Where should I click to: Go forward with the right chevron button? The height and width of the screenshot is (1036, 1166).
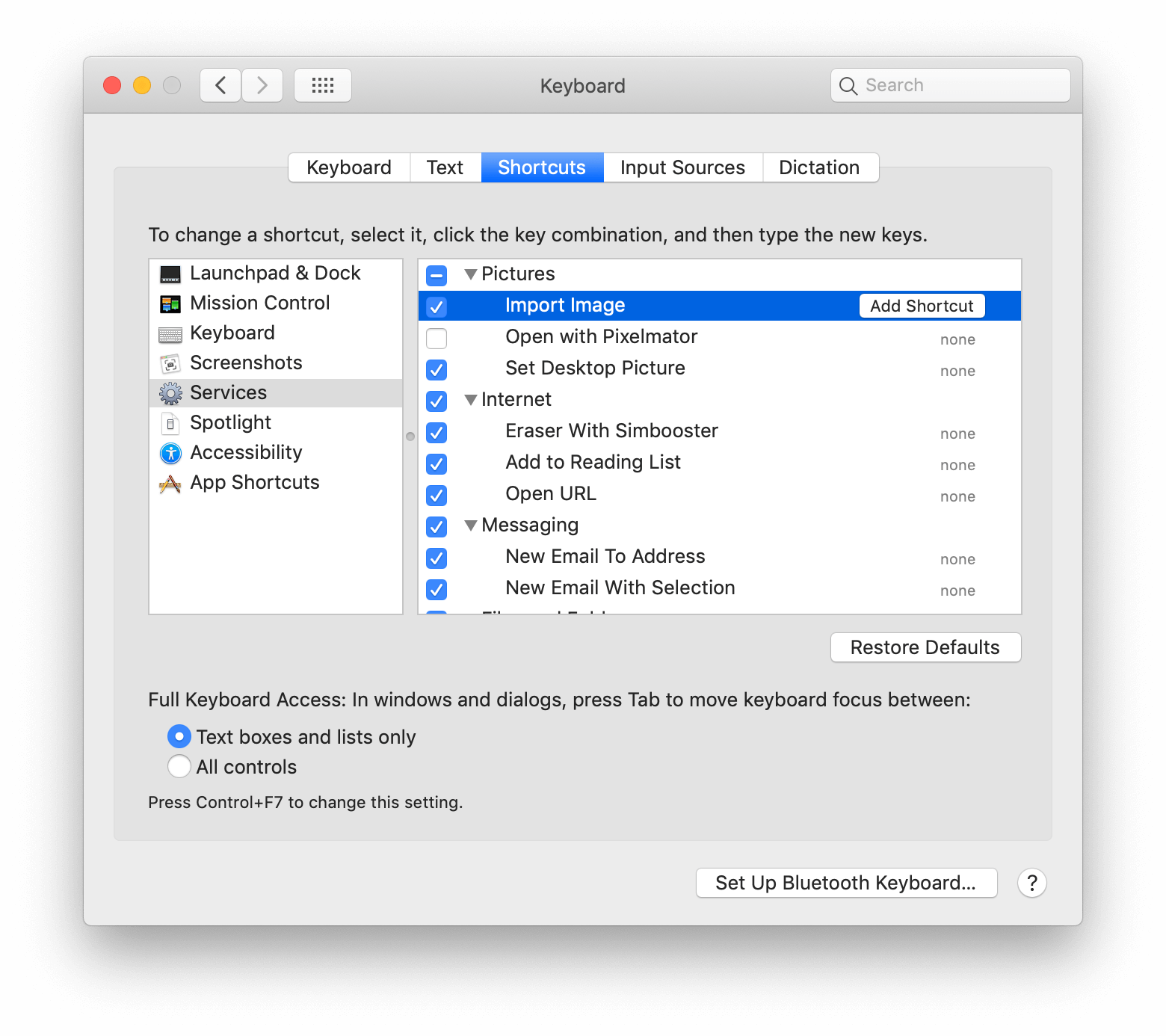pyautogui.click(x=262, y=85)
